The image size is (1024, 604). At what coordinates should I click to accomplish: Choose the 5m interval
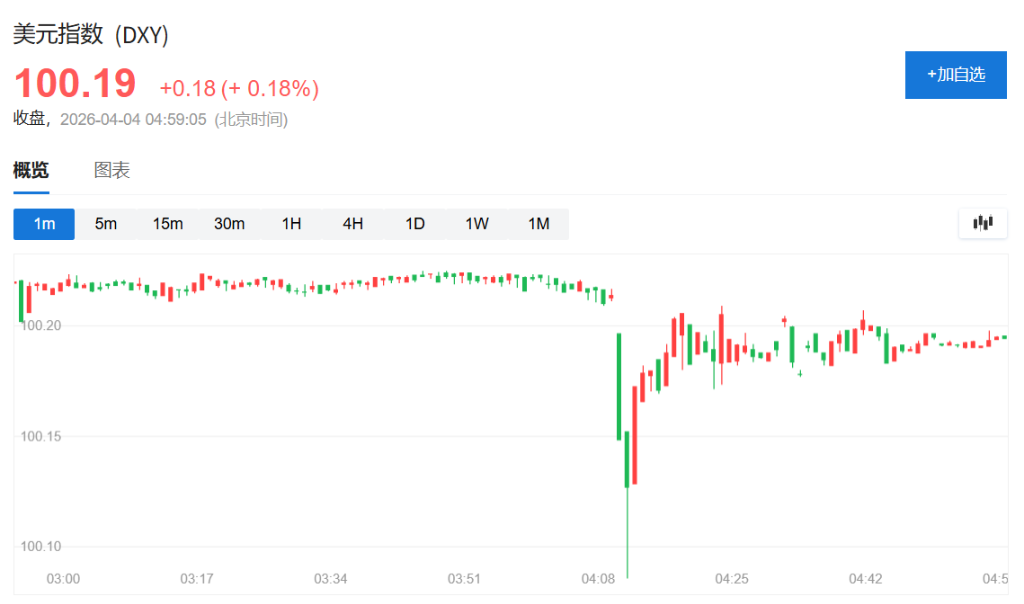(x=106, y=224)
